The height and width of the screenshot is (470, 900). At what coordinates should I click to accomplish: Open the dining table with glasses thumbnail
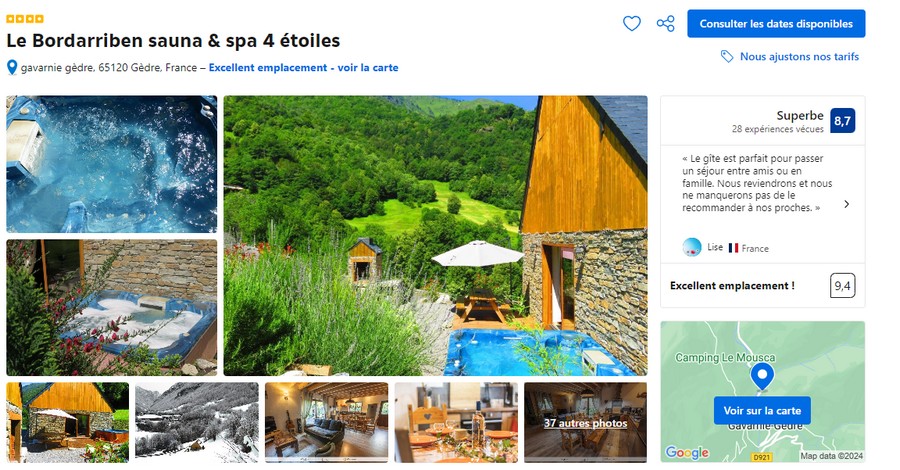456,422
